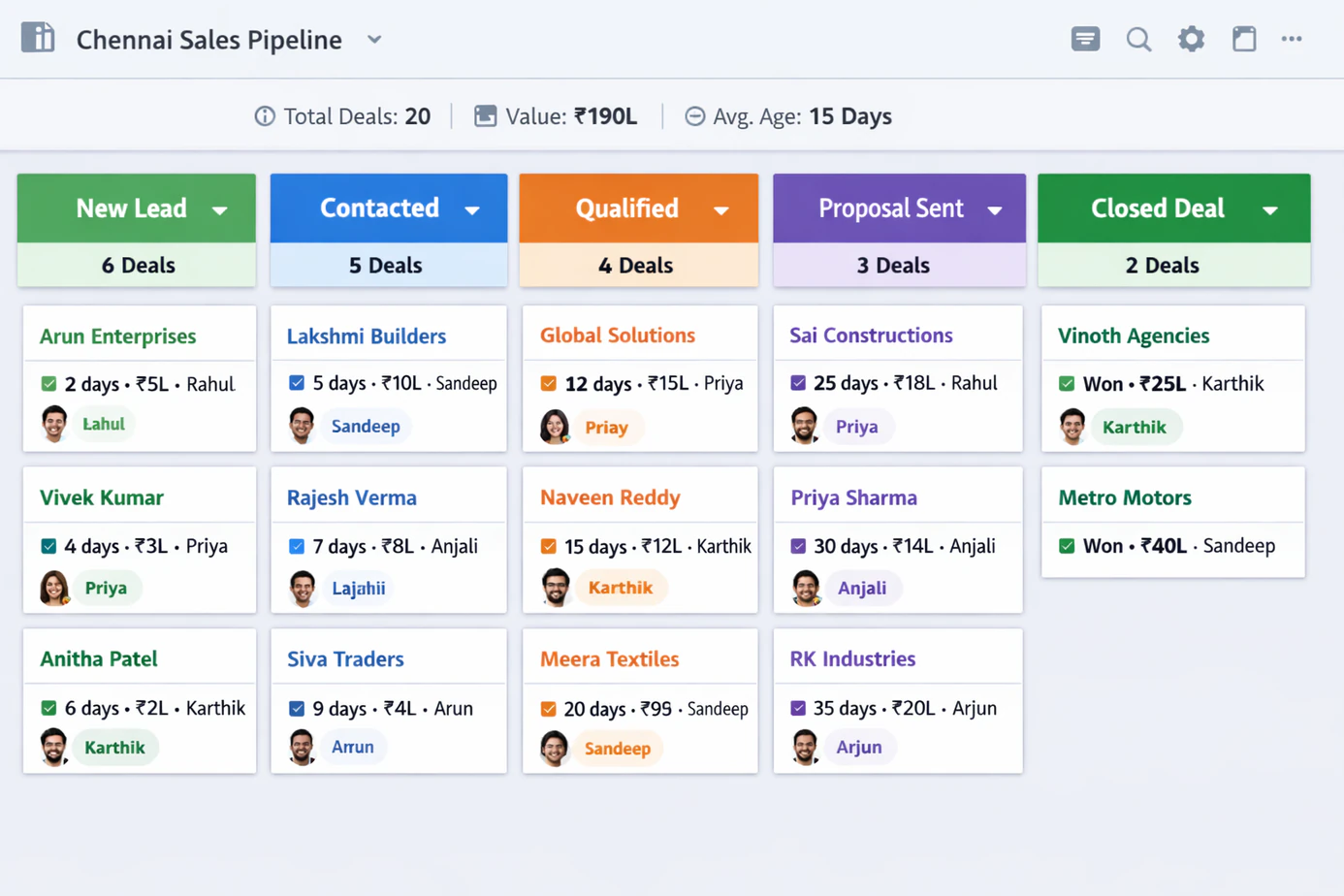Open the Qualified column dropdown arrow
The height and width of the screenshot is (896, 1344).
tap(721, 210)
